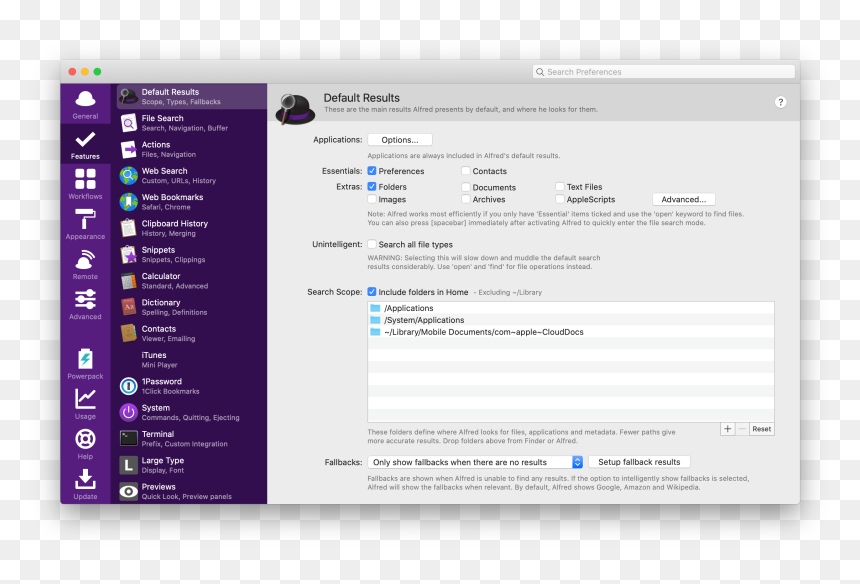Open the General section hat icon
The height and width of the screenshot is (584, 860).
(85, 99)
